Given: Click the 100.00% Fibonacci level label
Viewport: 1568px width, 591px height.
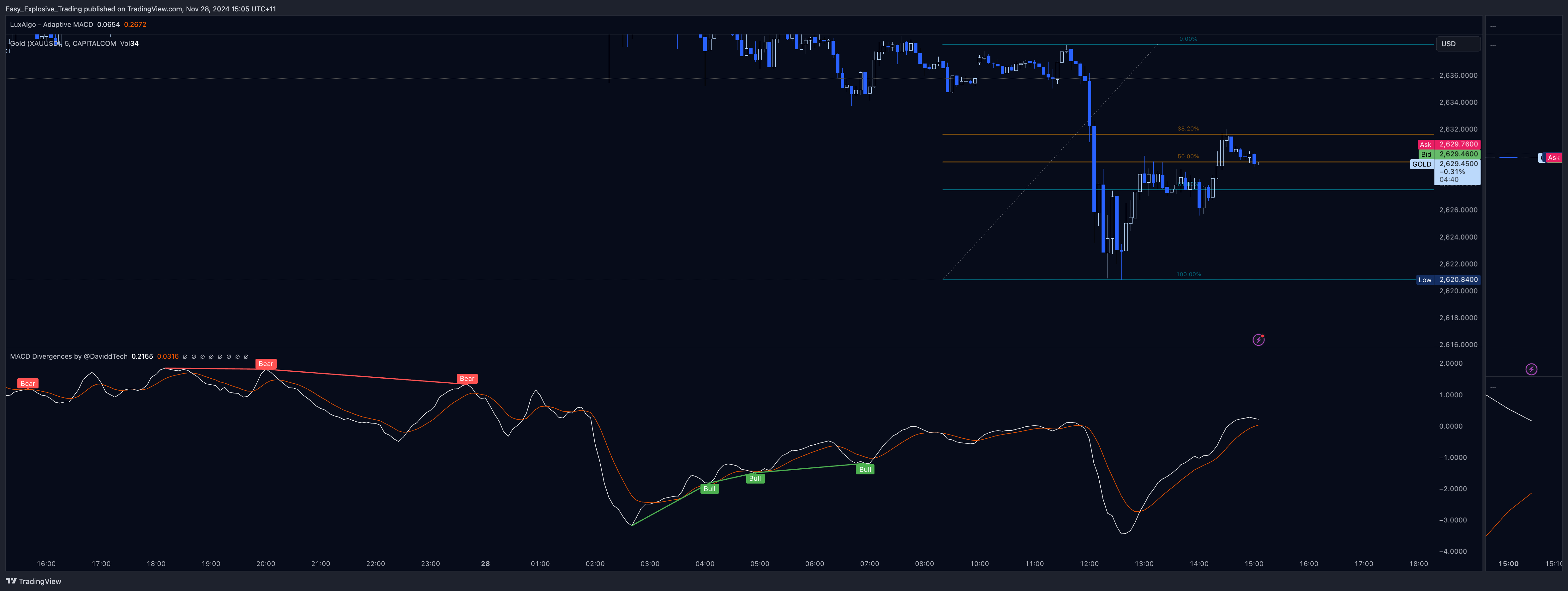Looking at the screenshot, I should tap(1189, 274).
